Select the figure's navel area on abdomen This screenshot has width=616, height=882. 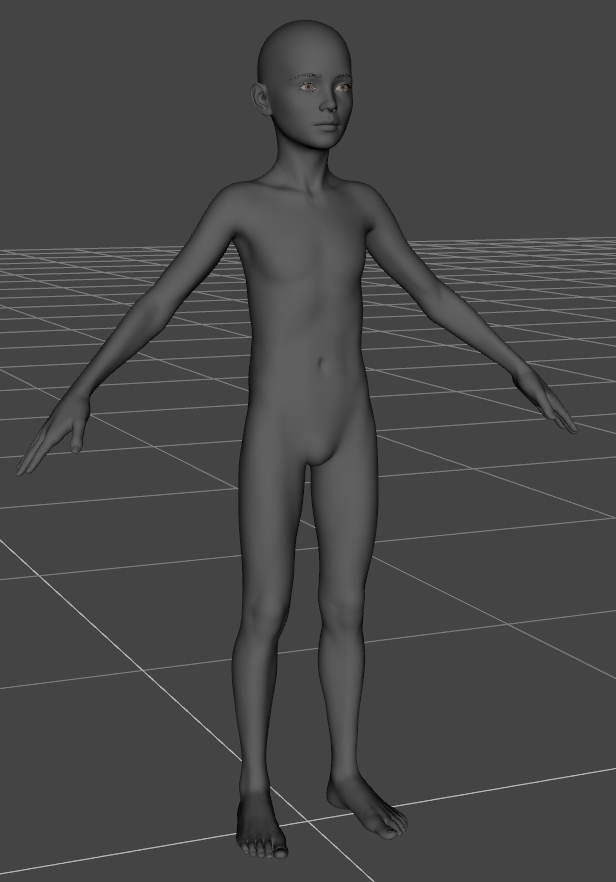tap(322, 362)
